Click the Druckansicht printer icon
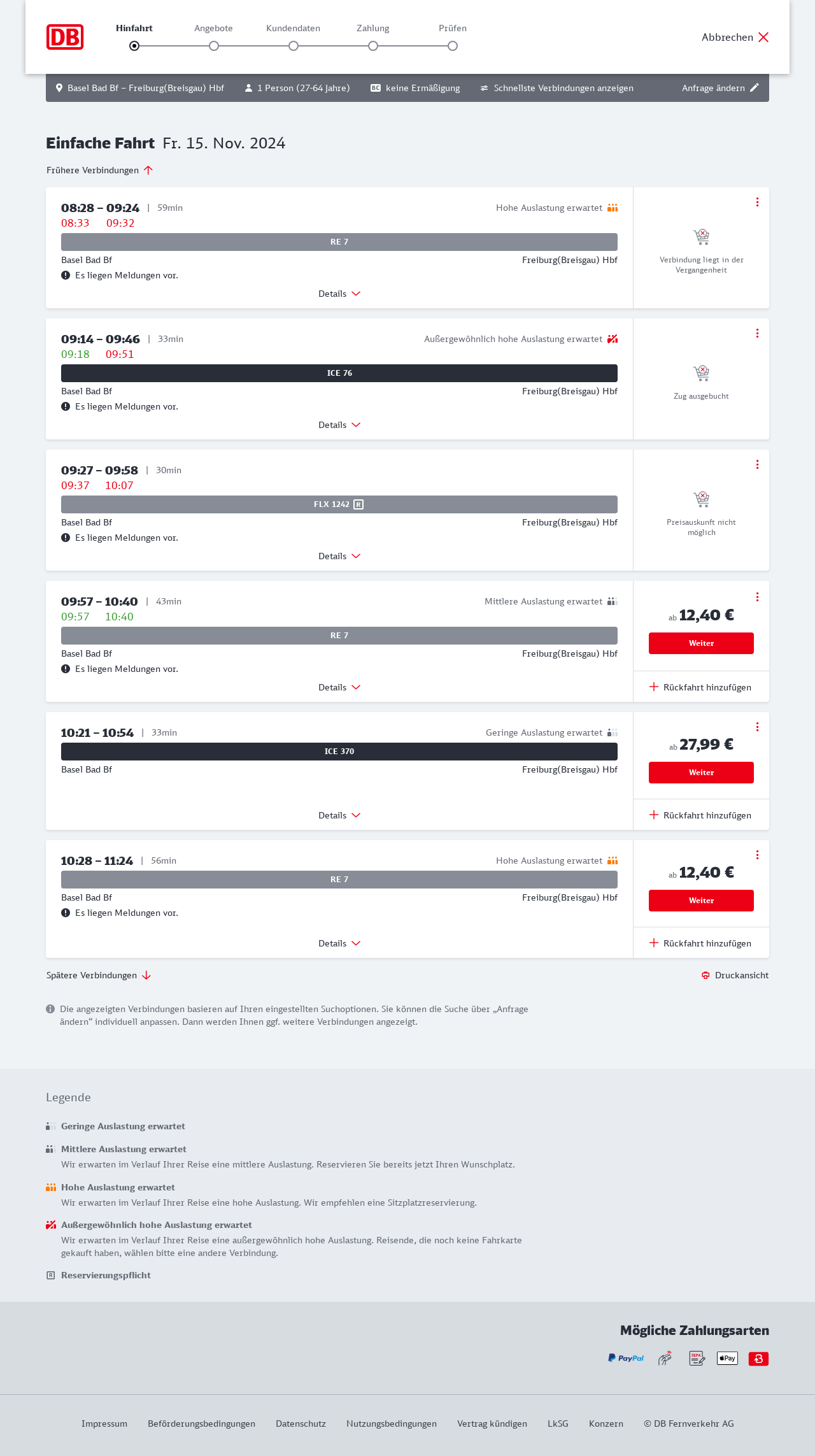 (705, 975)
